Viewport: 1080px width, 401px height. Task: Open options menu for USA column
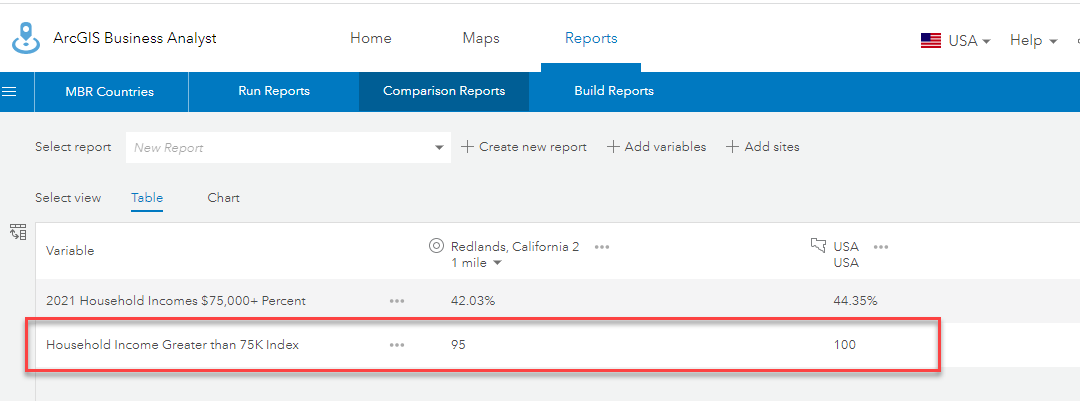pyautogui.click(x=881, y=247)
